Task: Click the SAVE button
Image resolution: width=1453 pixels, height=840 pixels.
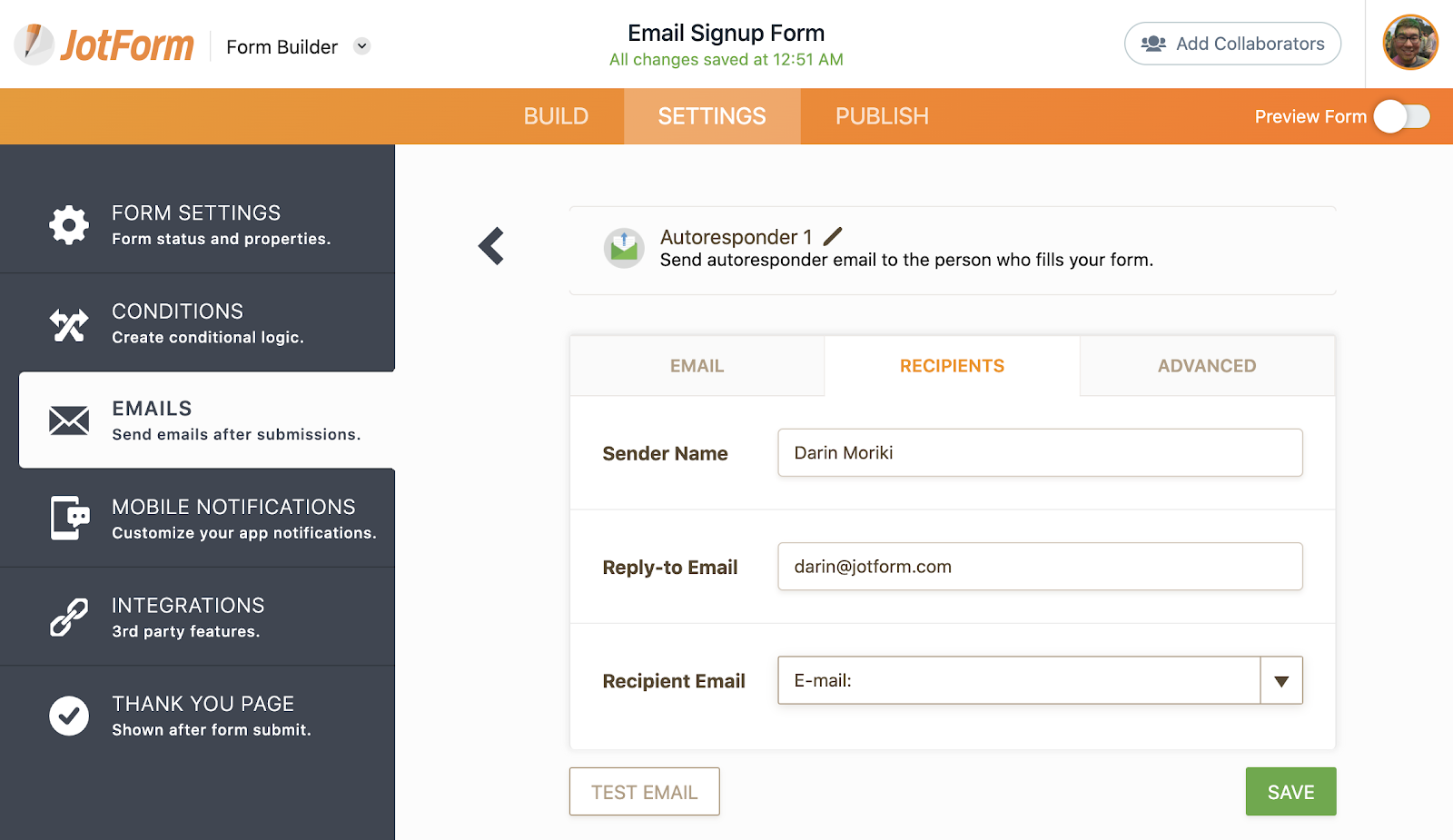Action: [x=1290, y=792]
